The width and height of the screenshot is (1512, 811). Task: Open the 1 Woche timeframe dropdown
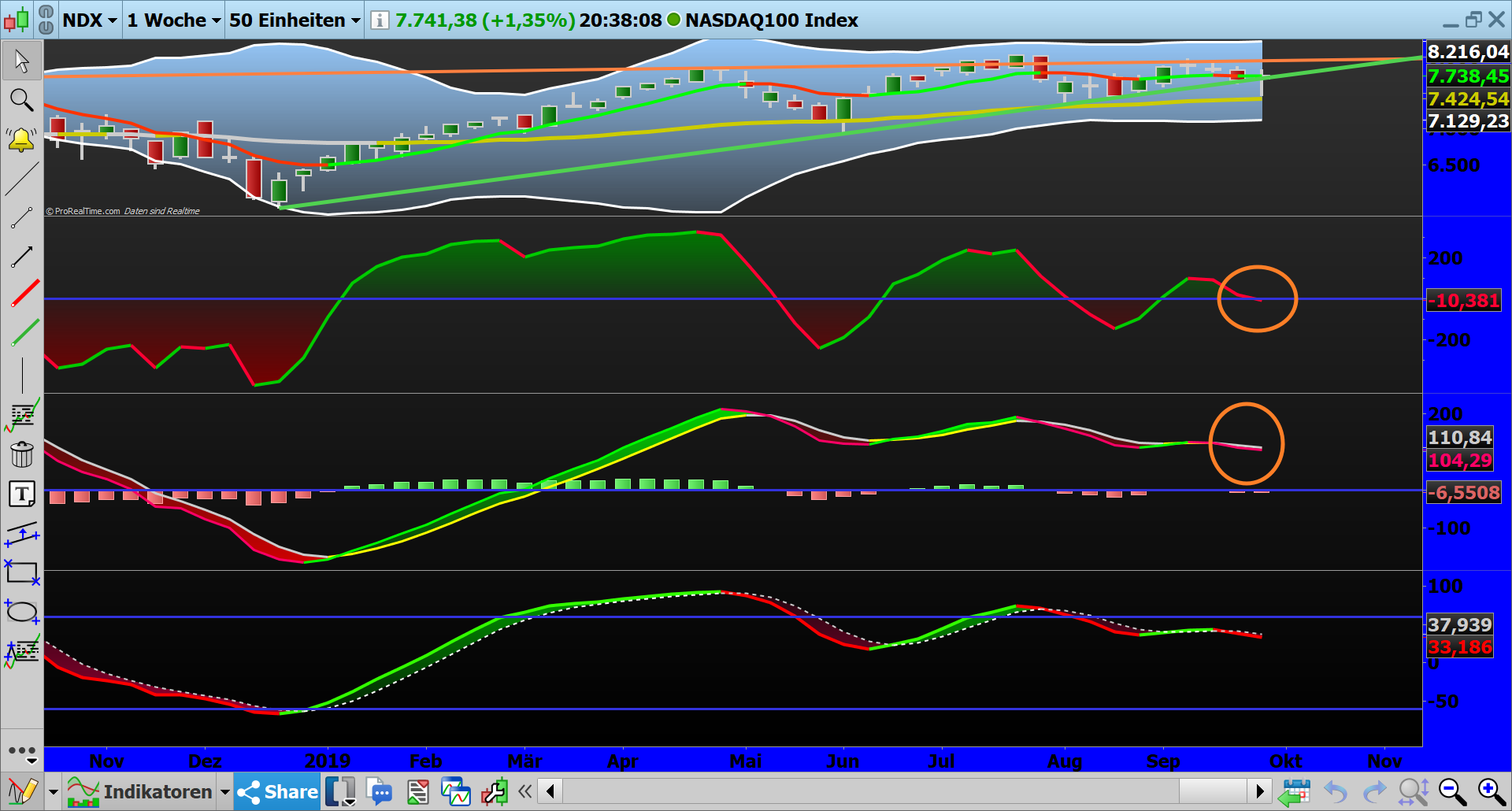(172, 20)
